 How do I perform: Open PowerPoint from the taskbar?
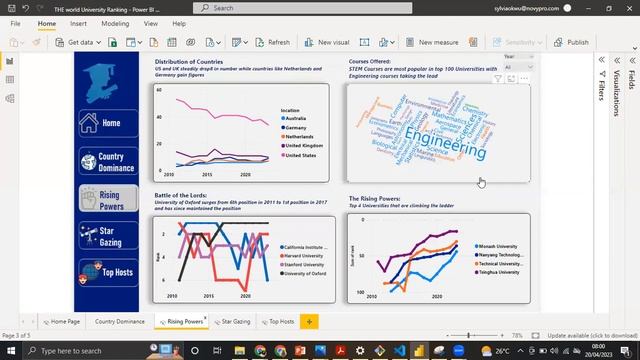(300, 351)
